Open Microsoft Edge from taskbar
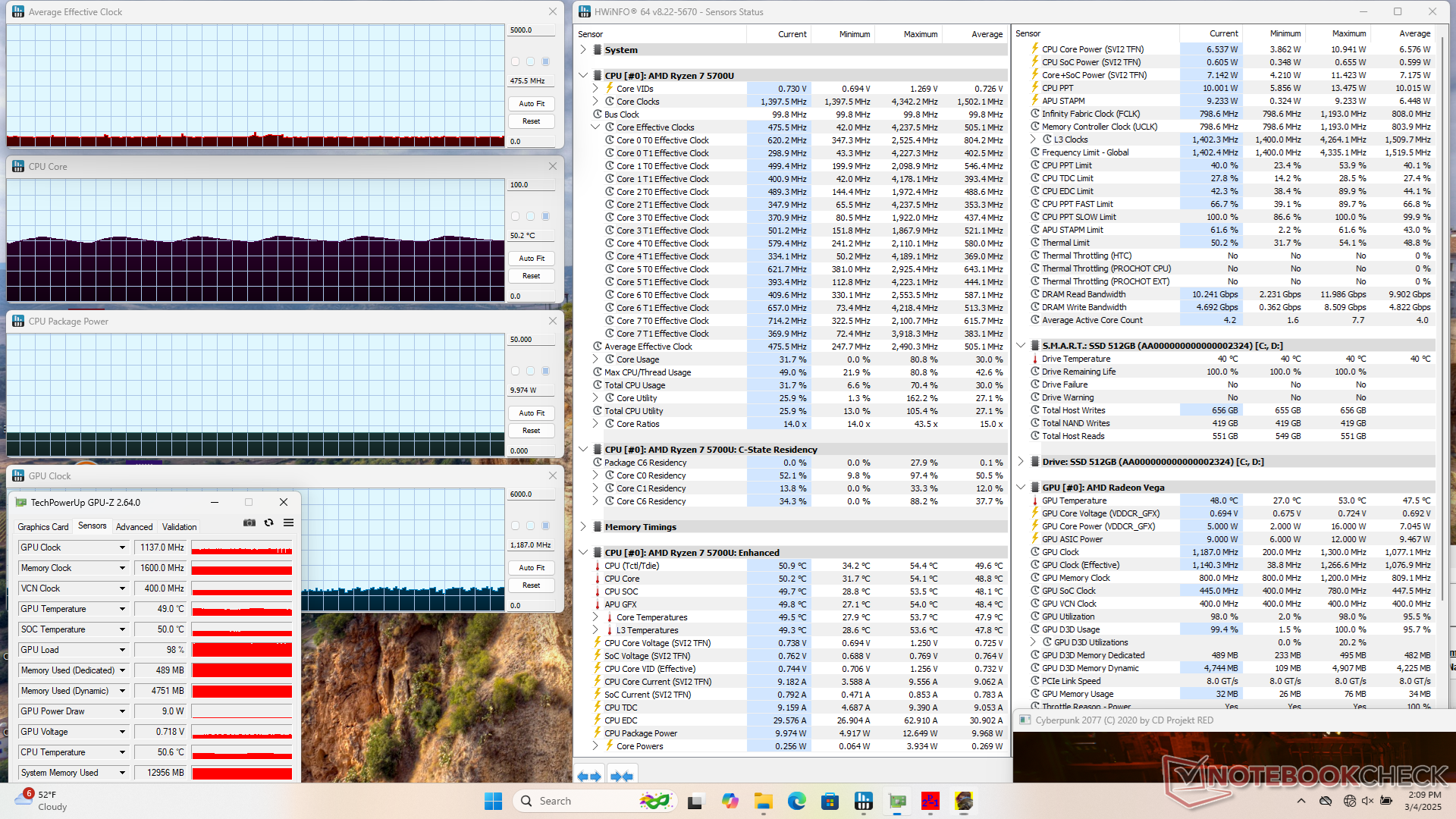The width and height of the screenshot is (1456, 819). tap(796, 801)
